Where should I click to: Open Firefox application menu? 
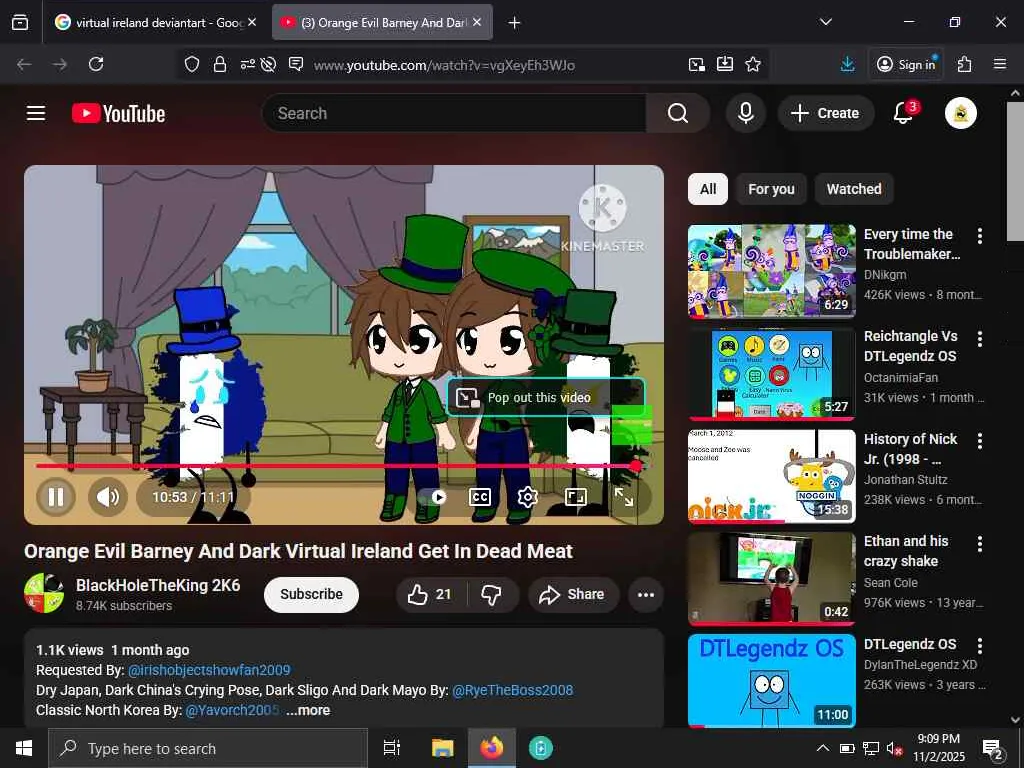click(x=1000, y=64)
